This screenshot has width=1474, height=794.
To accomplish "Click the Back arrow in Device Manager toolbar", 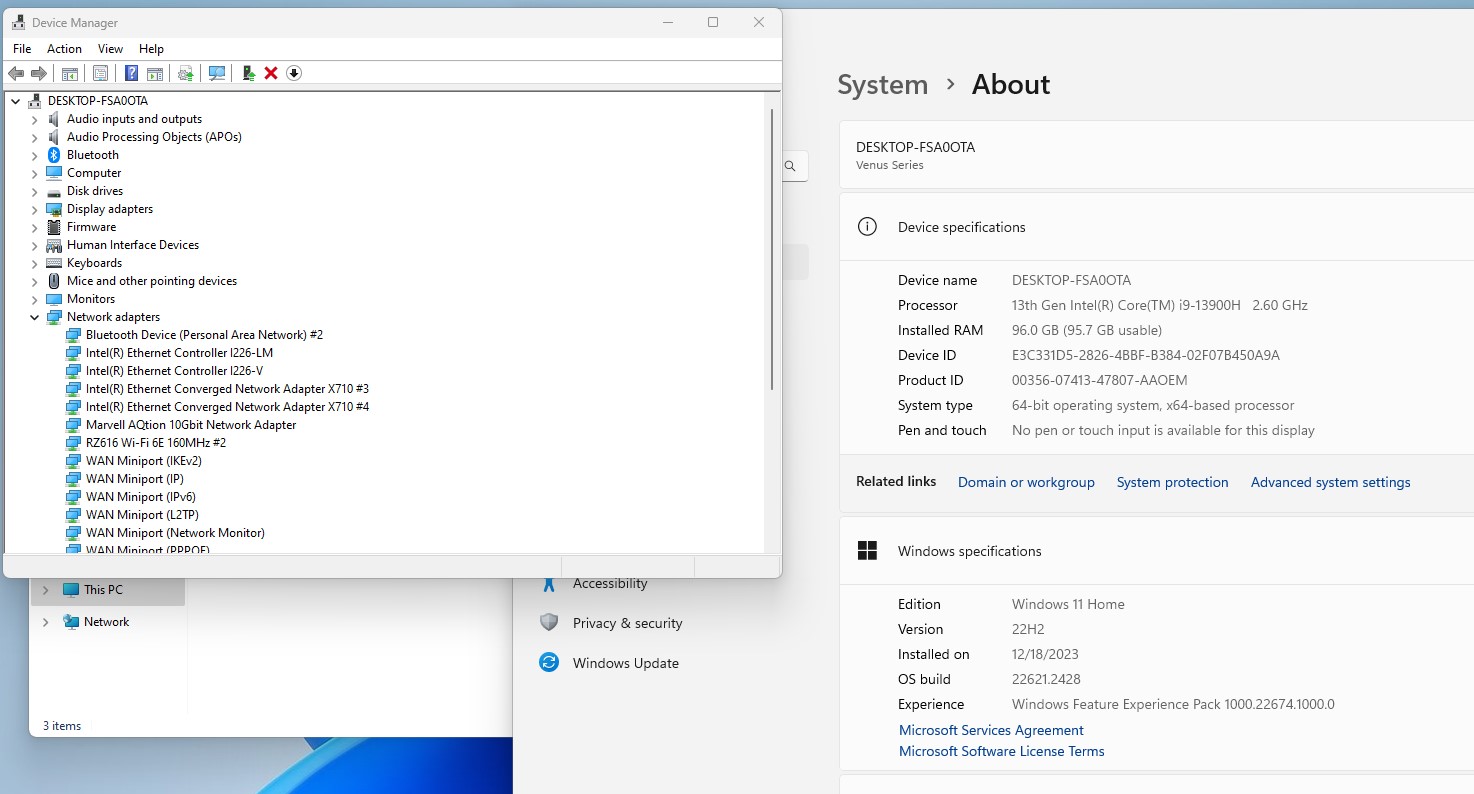I will (16, 73).
